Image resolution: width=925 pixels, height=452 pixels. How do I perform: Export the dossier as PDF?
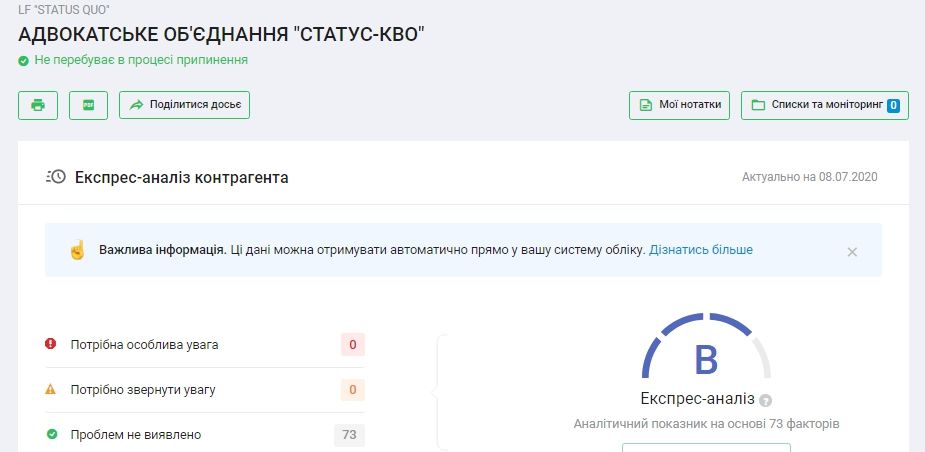click(x=88, y=106)
